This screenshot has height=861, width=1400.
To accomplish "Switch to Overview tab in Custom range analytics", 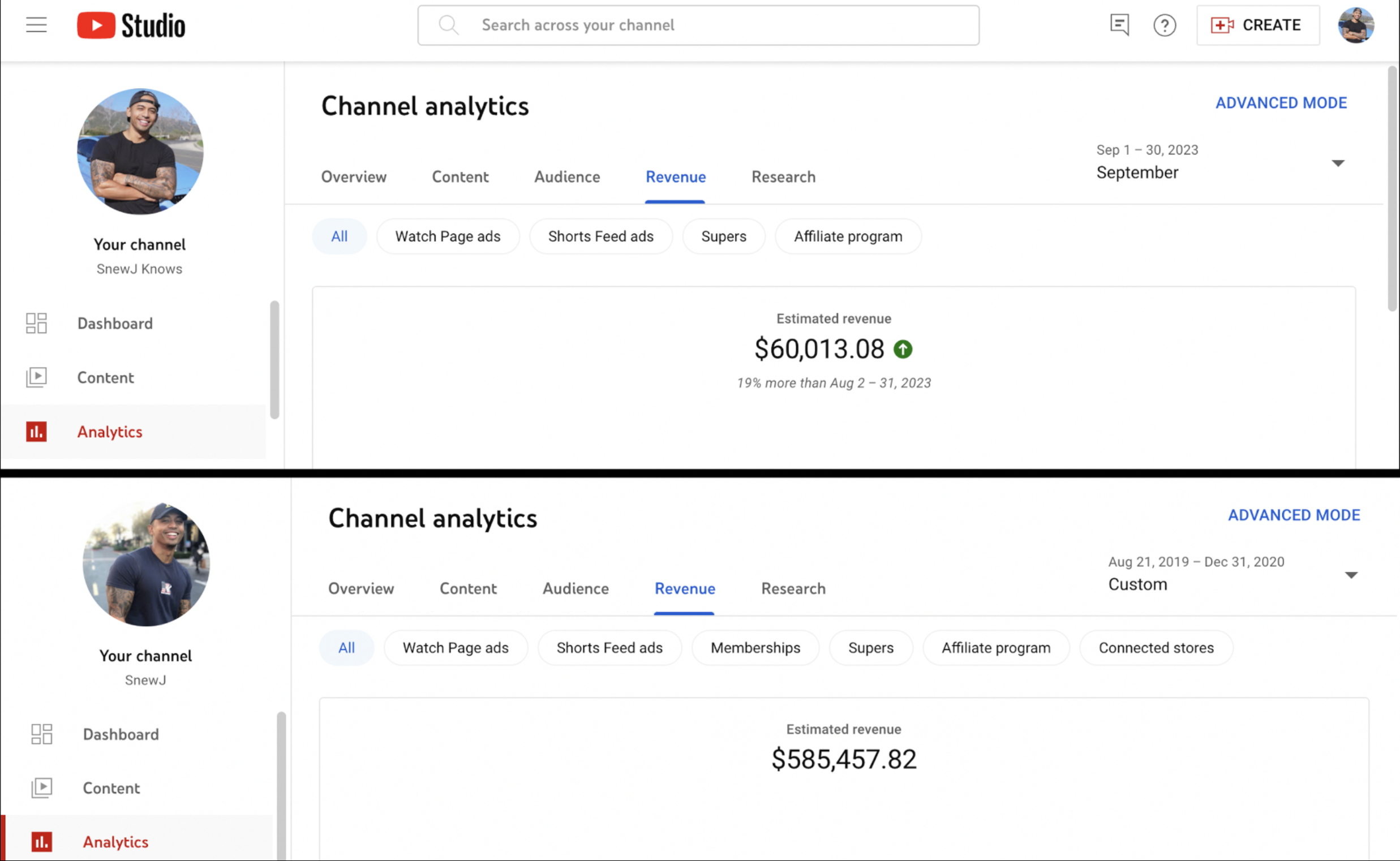I will (361, 589).
